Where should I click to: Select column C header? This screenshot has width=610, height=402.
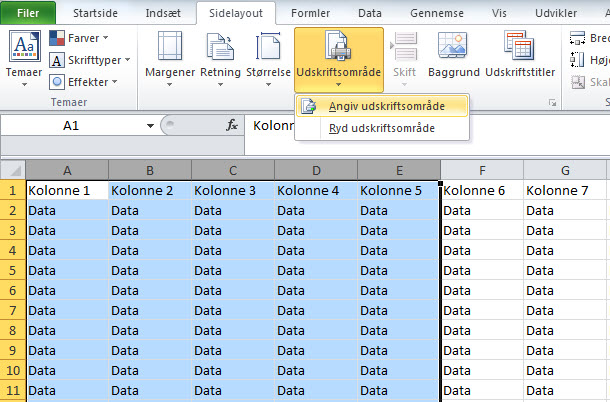233,170
